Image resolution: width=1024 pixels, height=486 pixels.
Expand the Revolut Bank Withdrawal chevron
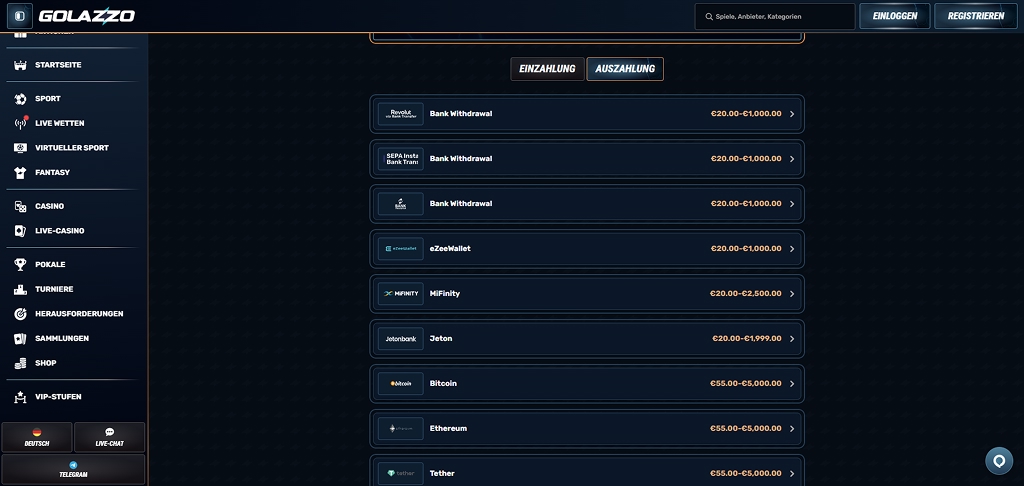(x=792, y=114)
